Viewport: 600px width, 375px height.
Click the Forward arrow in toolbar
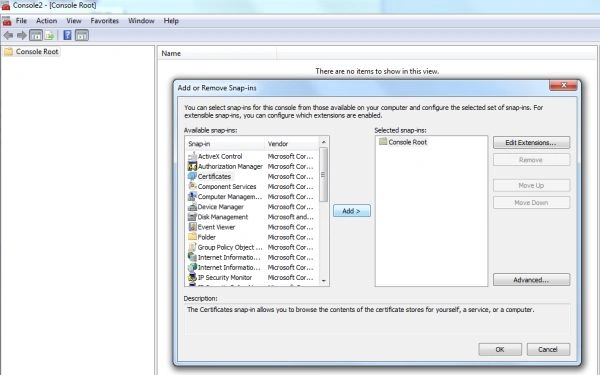[22, 36]
